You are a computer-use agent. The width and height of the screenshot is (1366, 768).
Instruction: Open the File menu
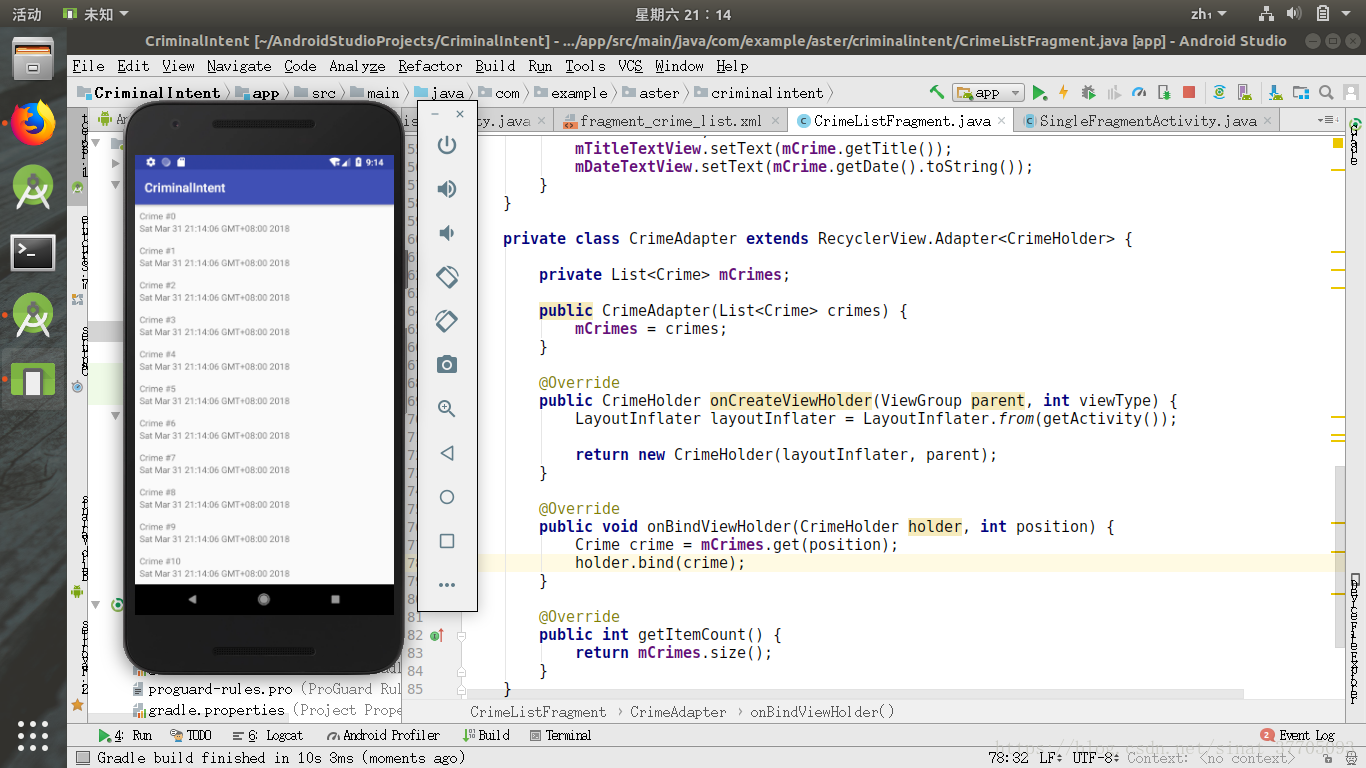pos(88,66)
